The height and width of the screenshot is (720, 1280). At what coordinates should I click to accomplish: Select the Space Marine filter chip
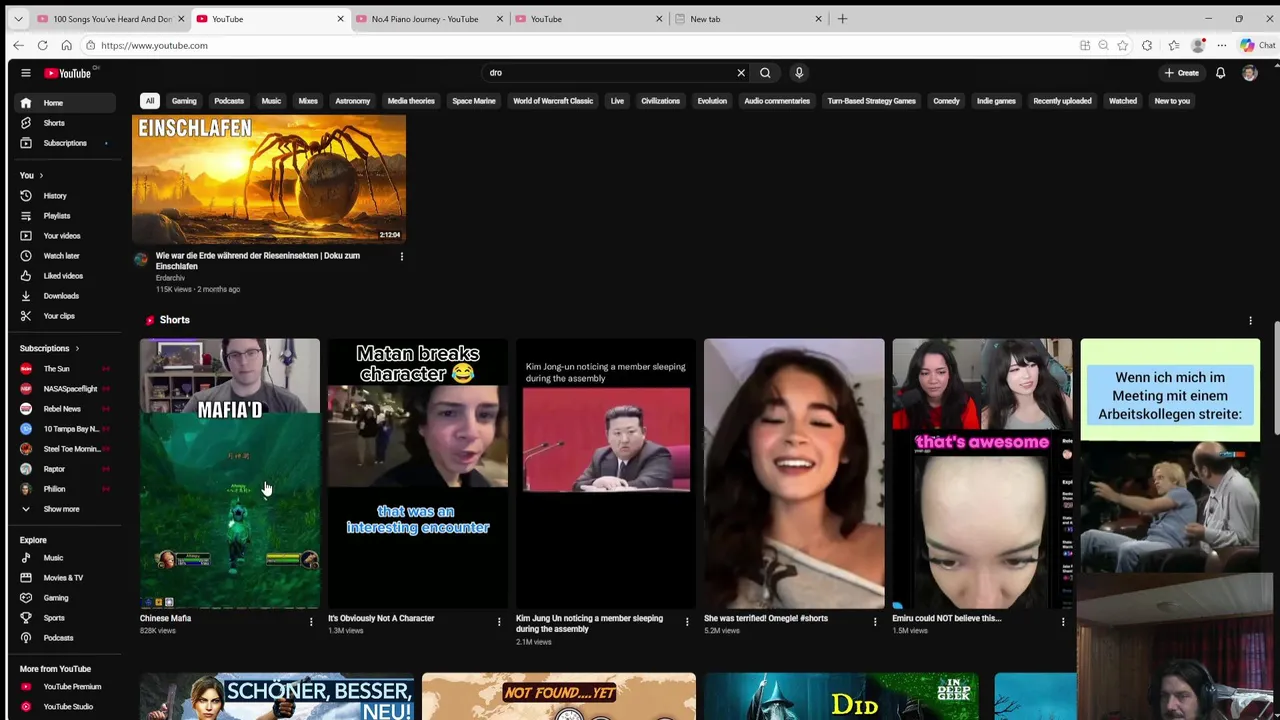474,101
